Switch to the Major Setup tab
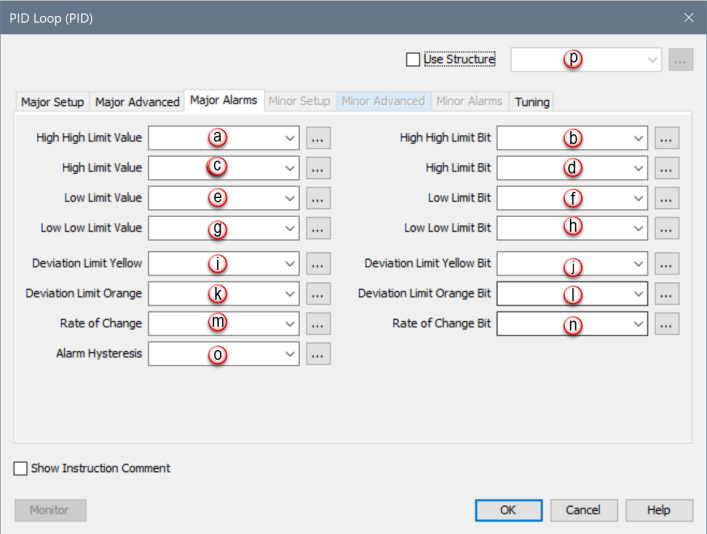The height and width of the screenshot is (534, 707). click(54, 101)
